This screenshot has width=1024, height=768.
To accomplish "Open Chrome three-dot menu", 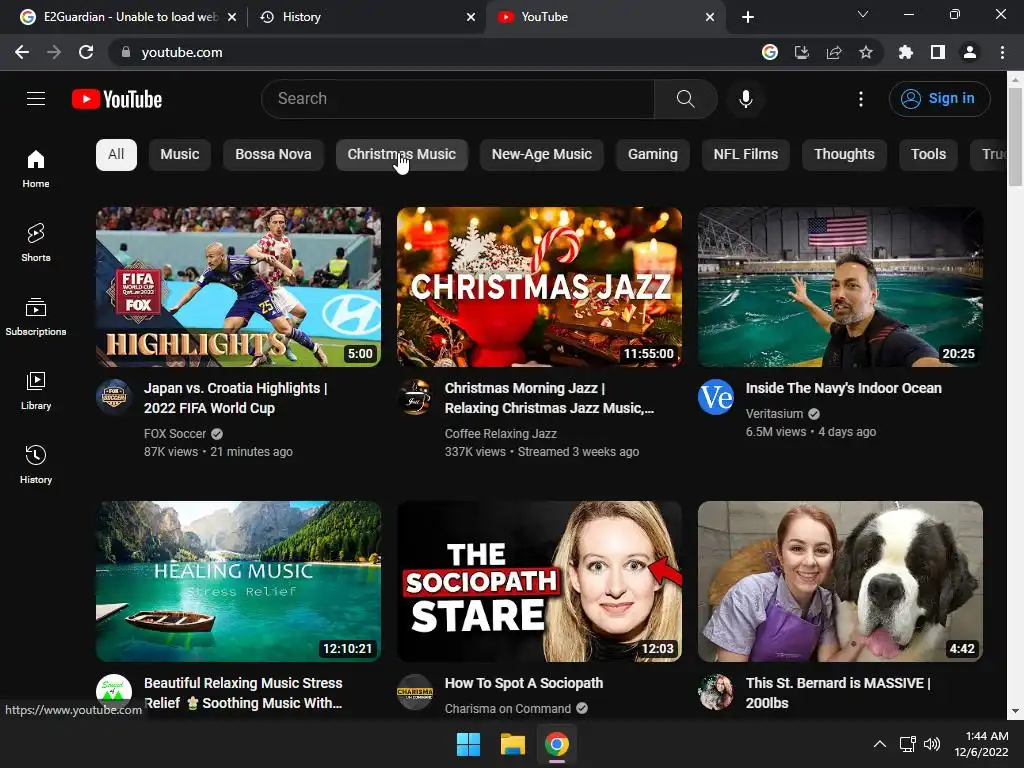I will 1002,52.
